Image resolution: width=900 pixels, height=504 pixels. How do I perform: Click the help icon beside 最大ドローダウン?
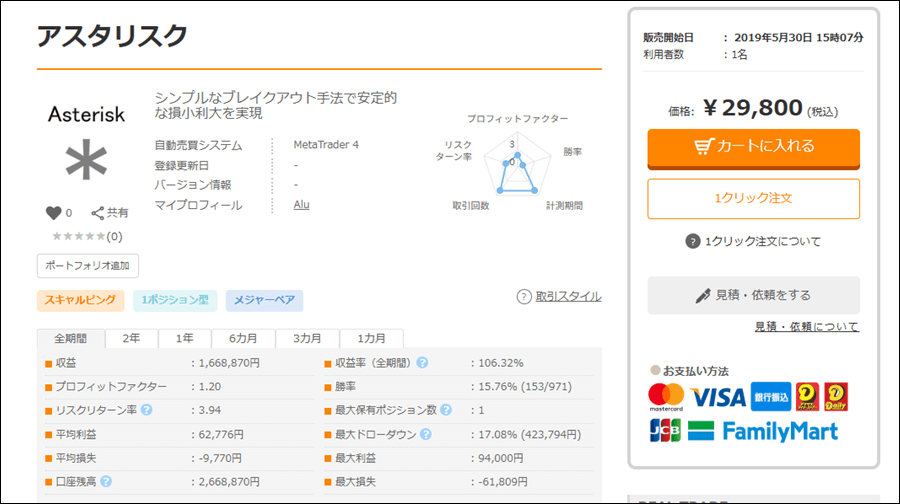click(x=425, y=434)
